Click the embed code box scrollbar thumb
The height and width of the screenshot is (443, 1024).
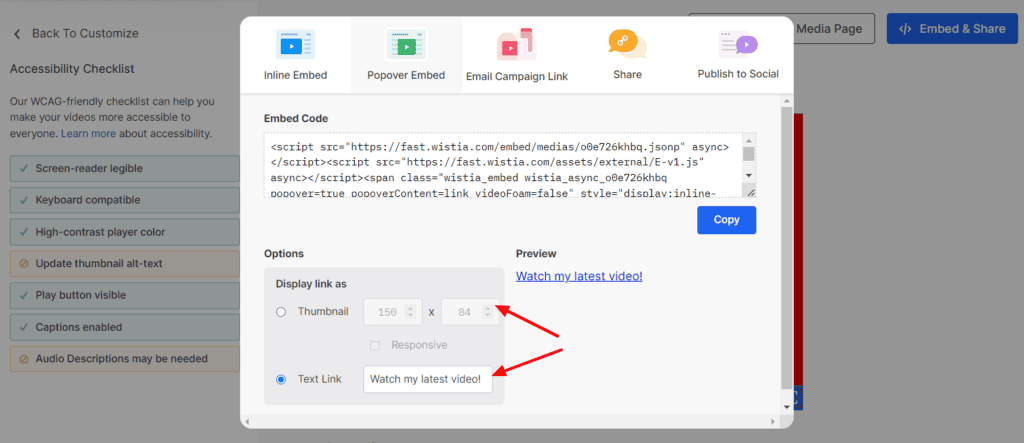749,154
